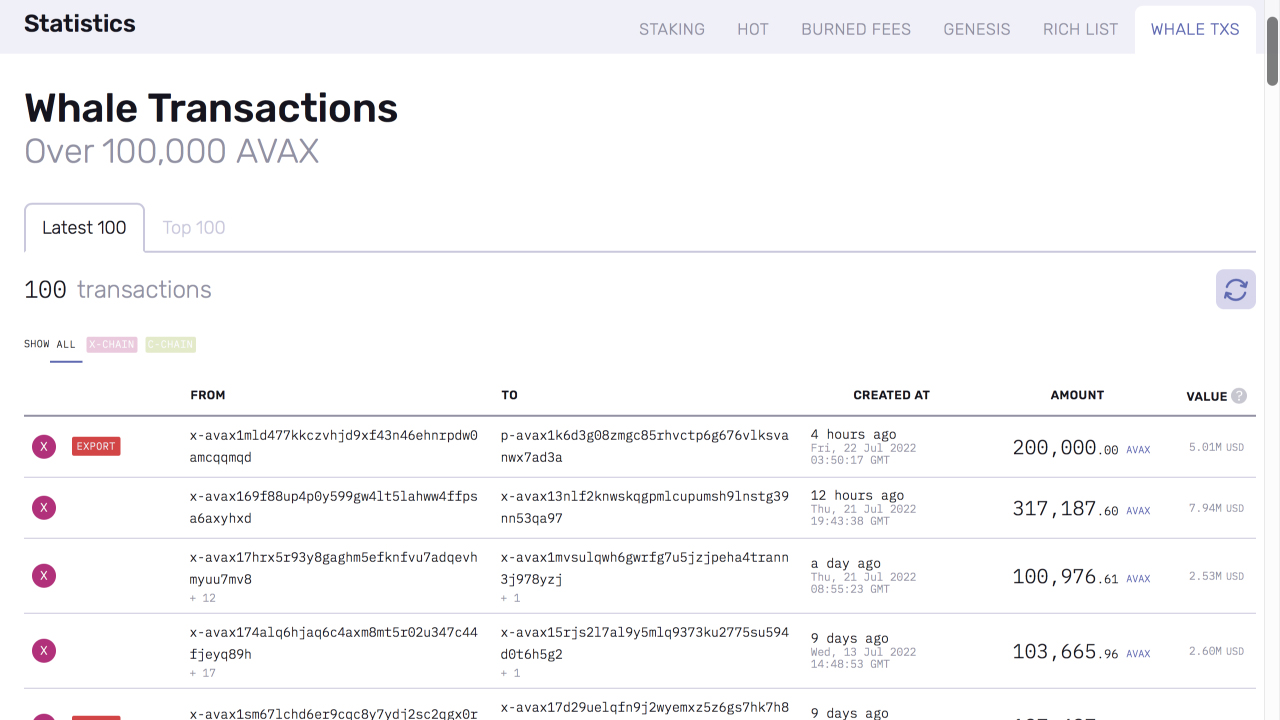Click the amount 317,187.60 AVAX
1280x720 pixels.
tap(1081, 509)
